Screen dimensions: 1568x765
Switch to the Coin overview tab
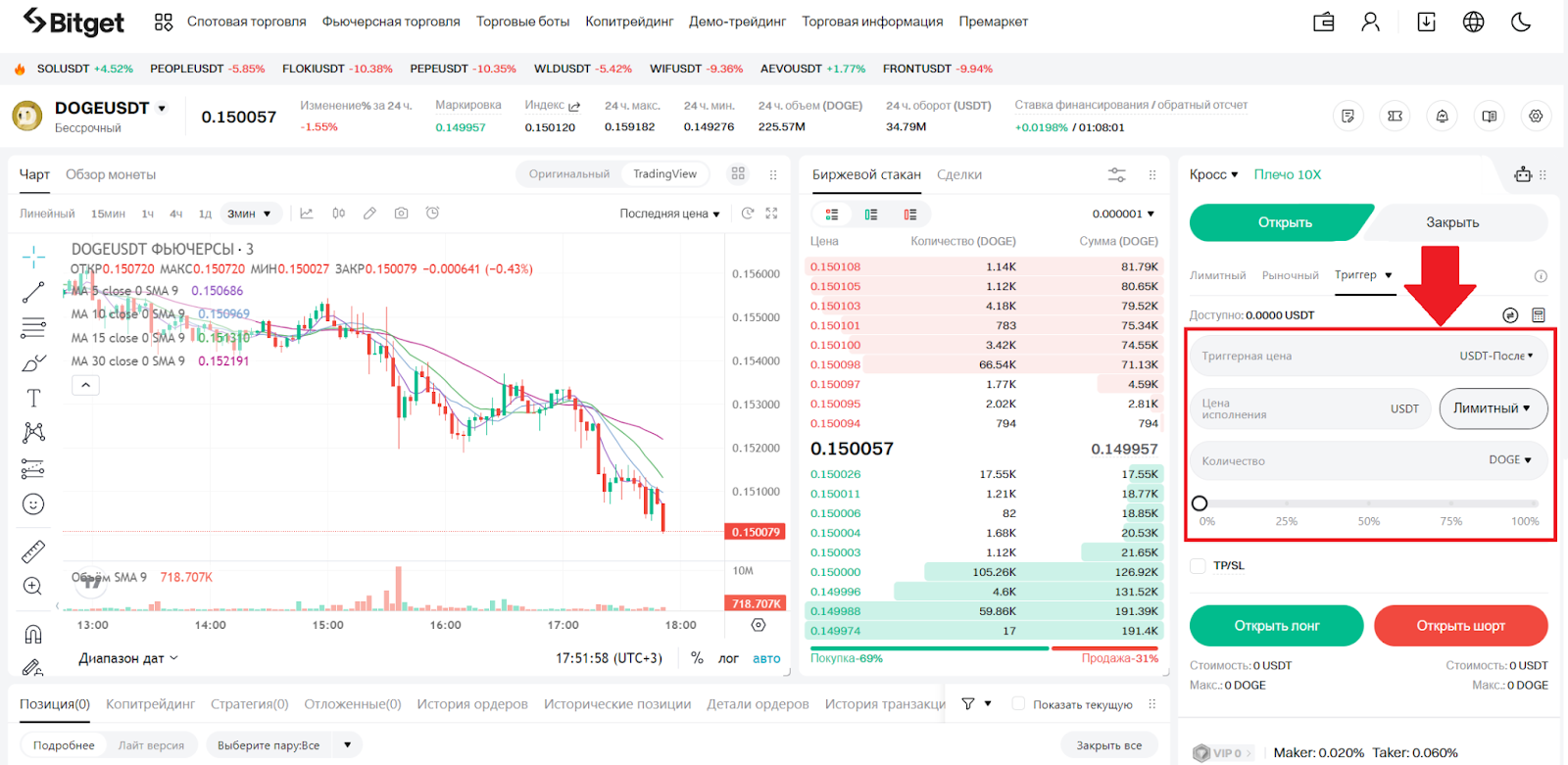(x=111, y=174)
